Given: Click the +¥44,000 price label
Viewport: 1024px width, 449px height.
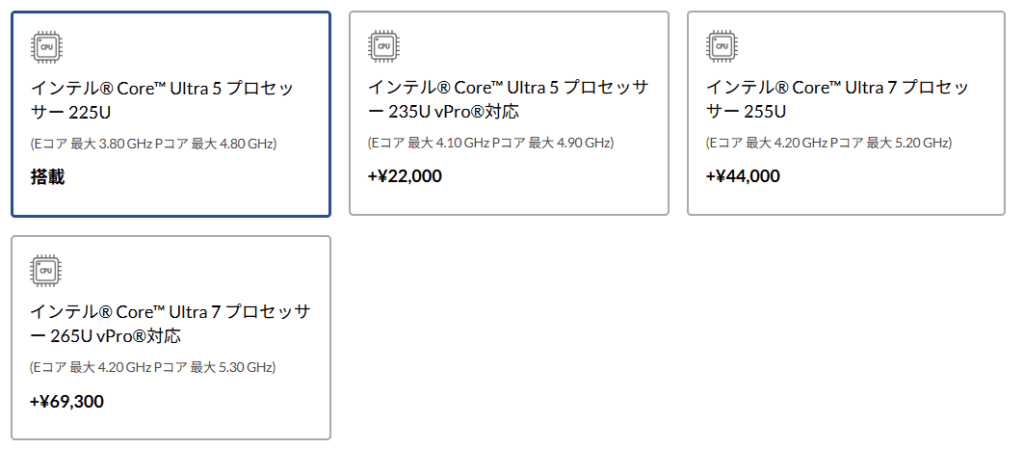Looking at the screenshot, I should pyautogui.click(x=742, y=177).
